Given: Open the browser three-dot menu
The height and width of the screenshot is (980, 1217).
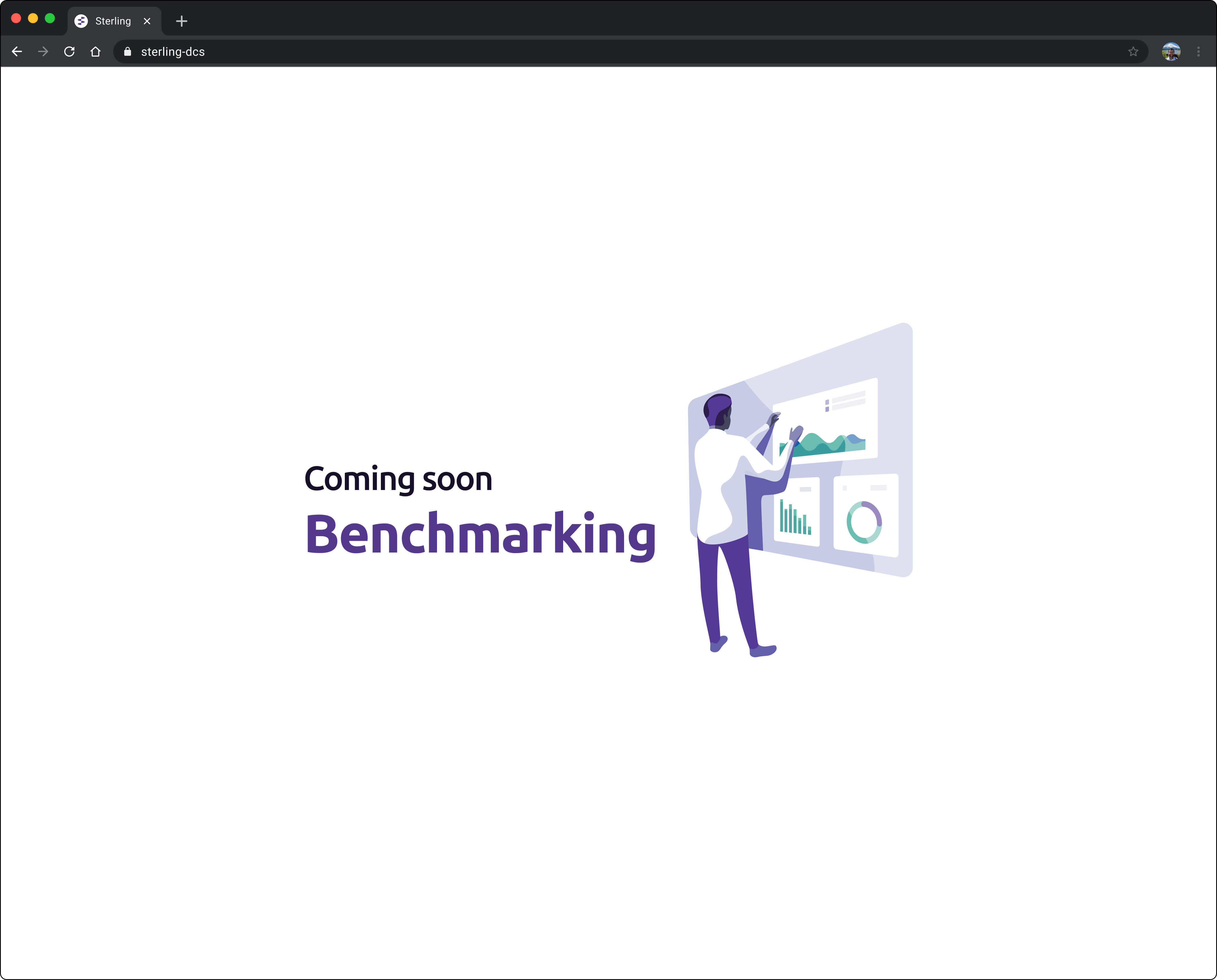Looking at the screenshot, I should coord(1198,52).
